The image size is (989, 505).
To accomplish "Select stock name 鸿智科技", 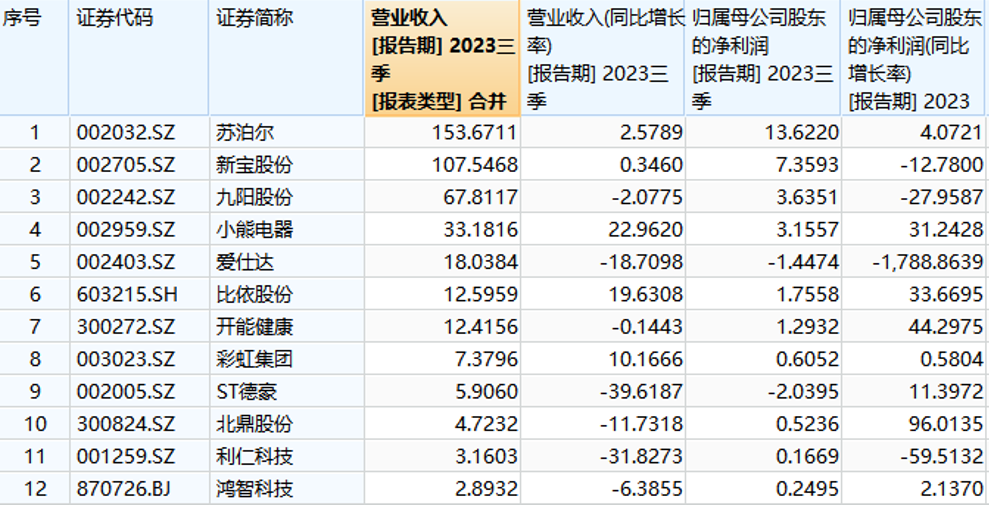I will (x=255, y=489).
